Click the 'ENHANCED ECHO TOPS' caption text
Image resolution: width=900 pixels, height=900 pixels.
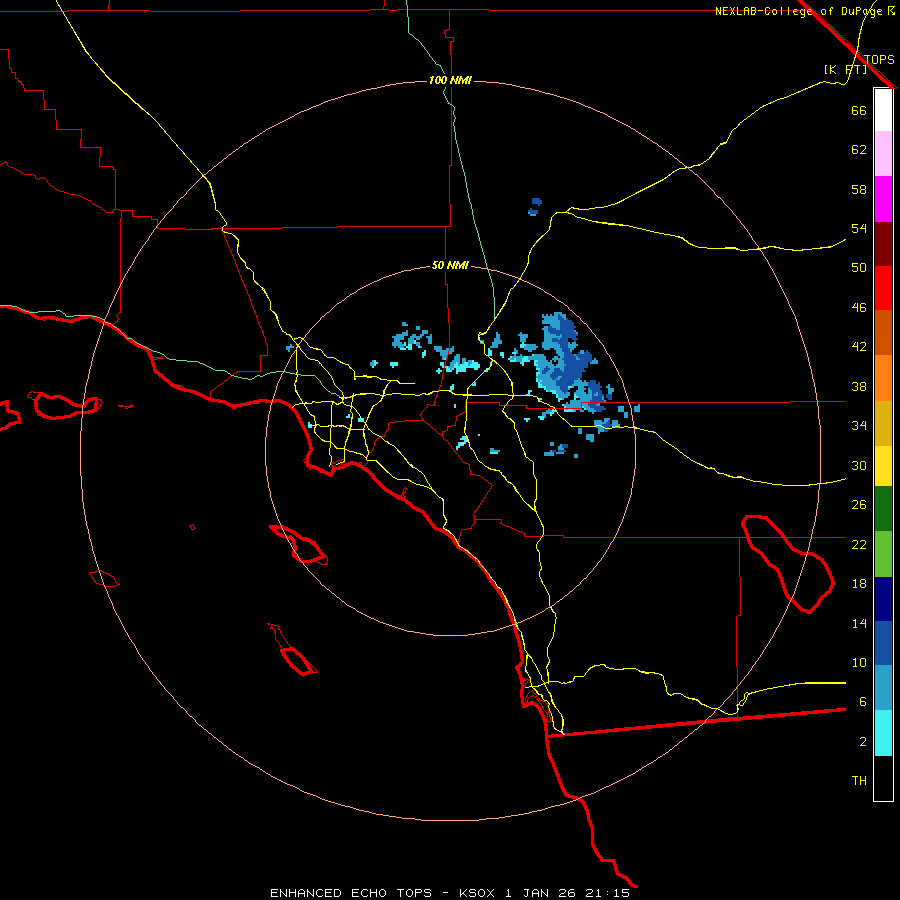pyautogui.click(x=351, y=893)
